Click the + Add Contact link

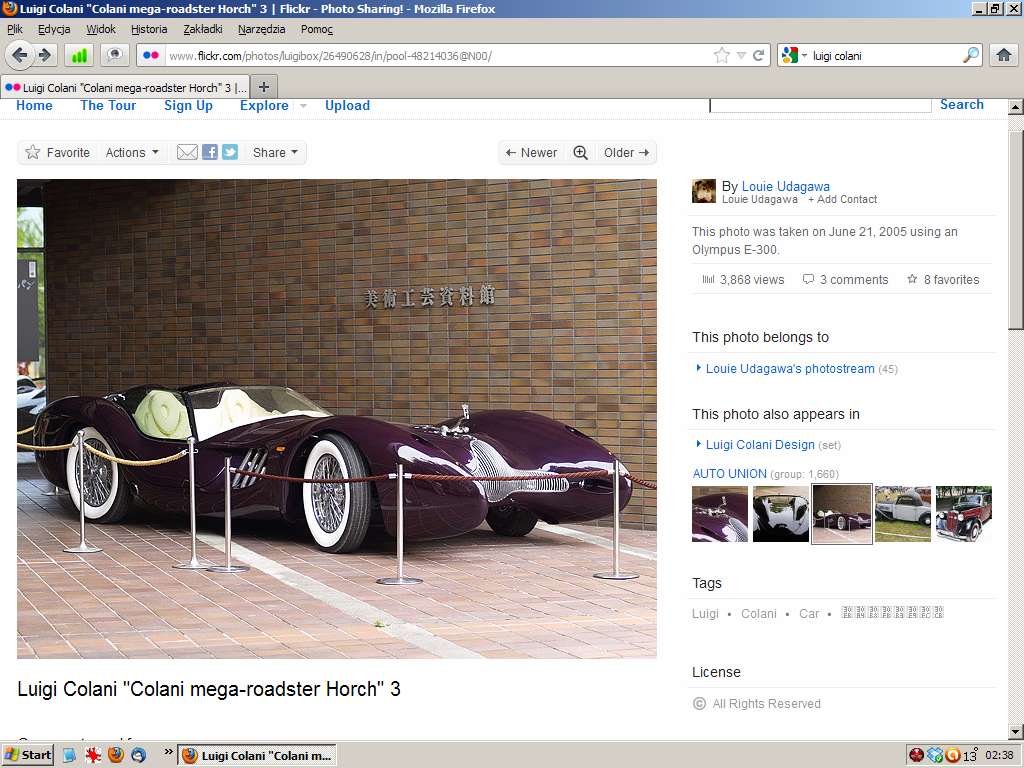[x=842, y=199]
